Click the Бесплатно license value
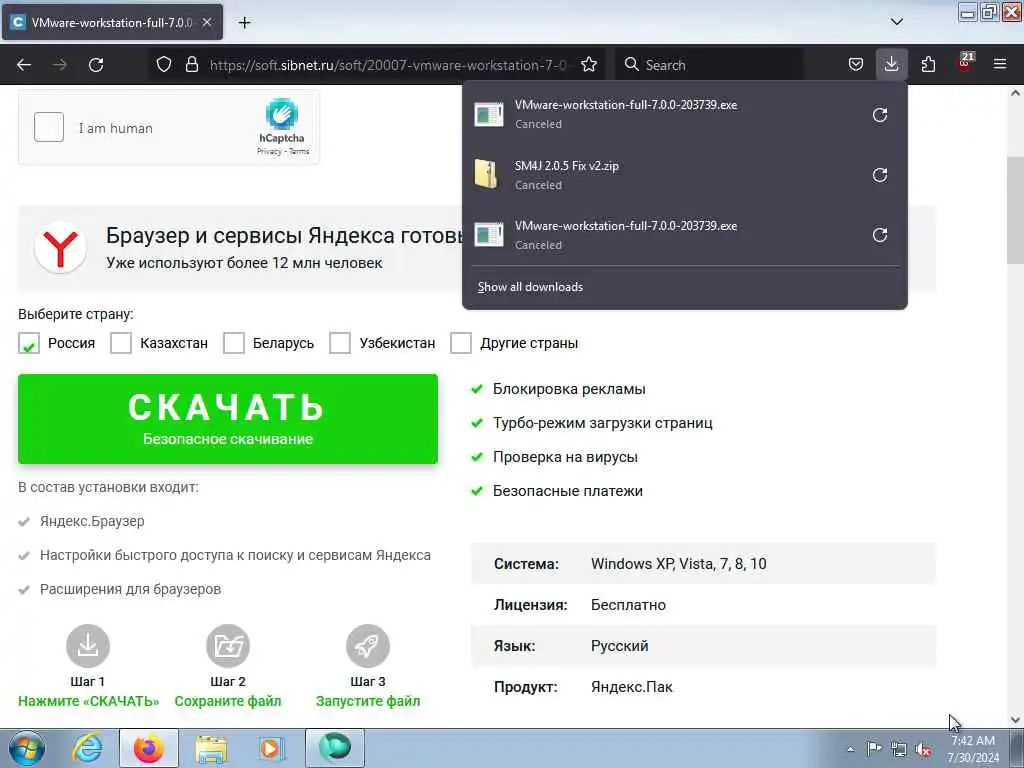1024x768 pixels. tap(628, 605)
